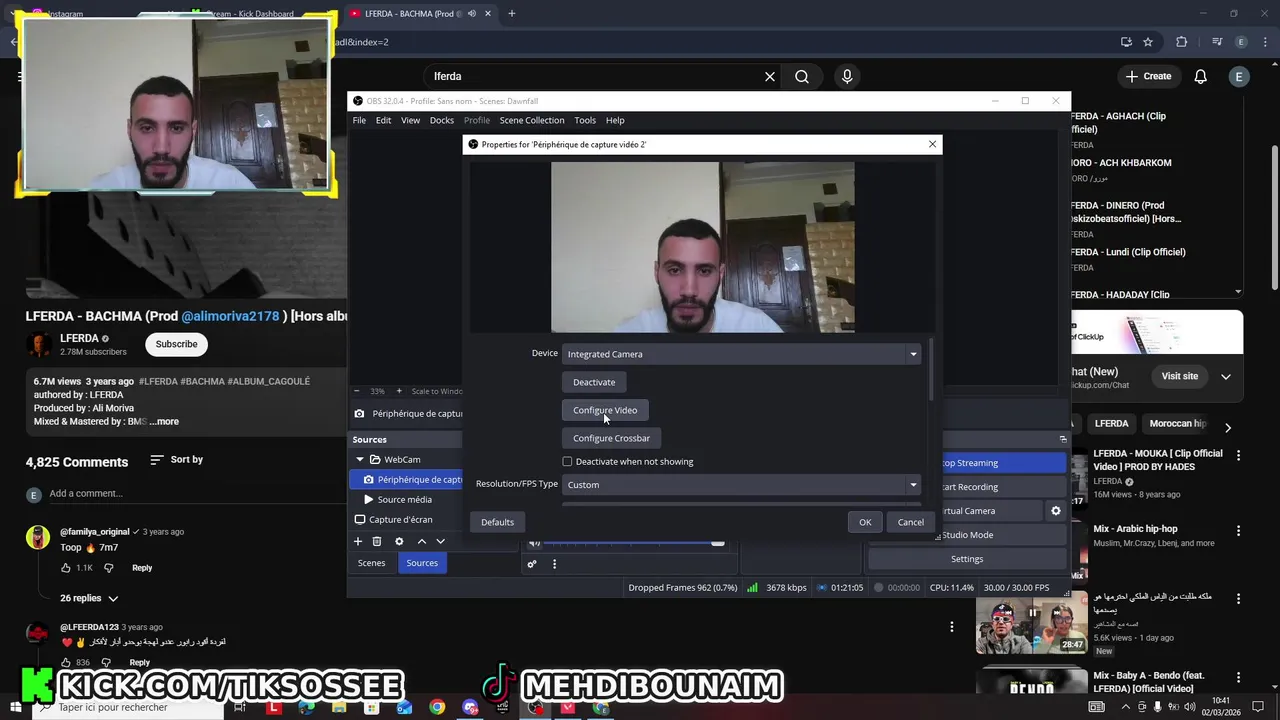Open source properties gear icon
The width and height of the screenshot is (1280, 720).
coord(399,541)
